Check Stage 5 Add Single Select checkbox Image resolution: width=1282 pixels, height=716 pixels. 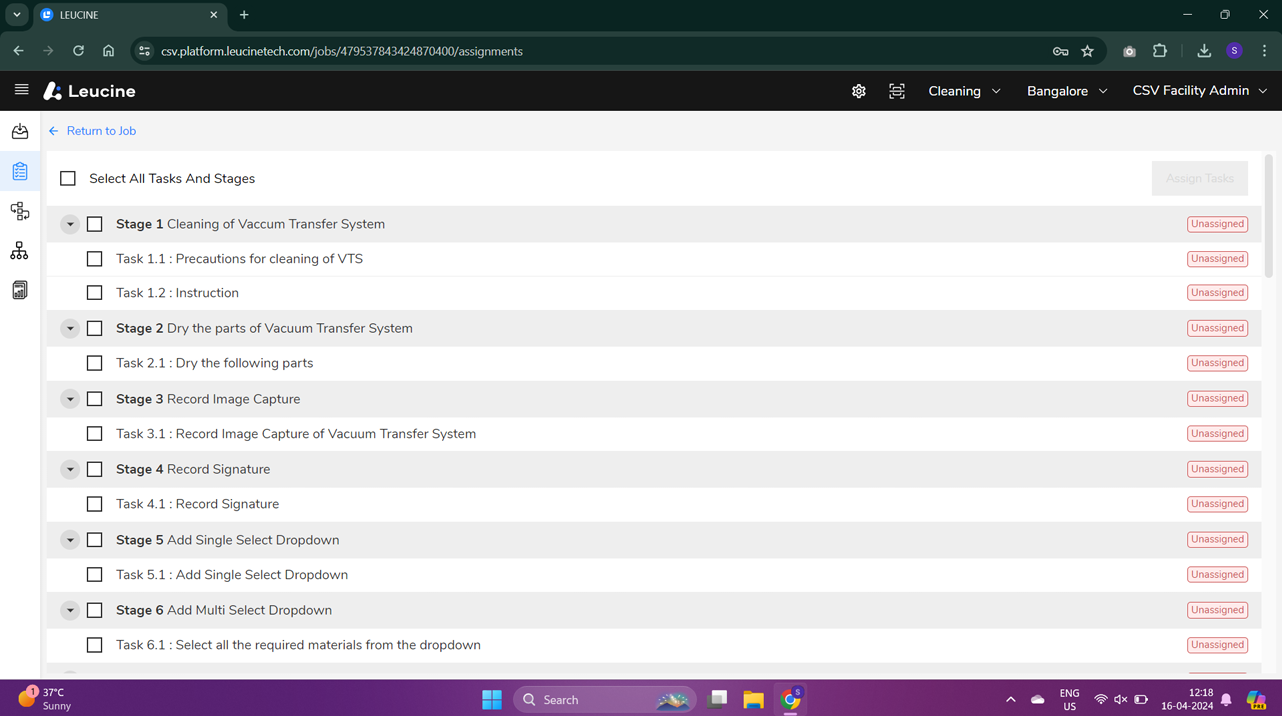tap(95, 540)
